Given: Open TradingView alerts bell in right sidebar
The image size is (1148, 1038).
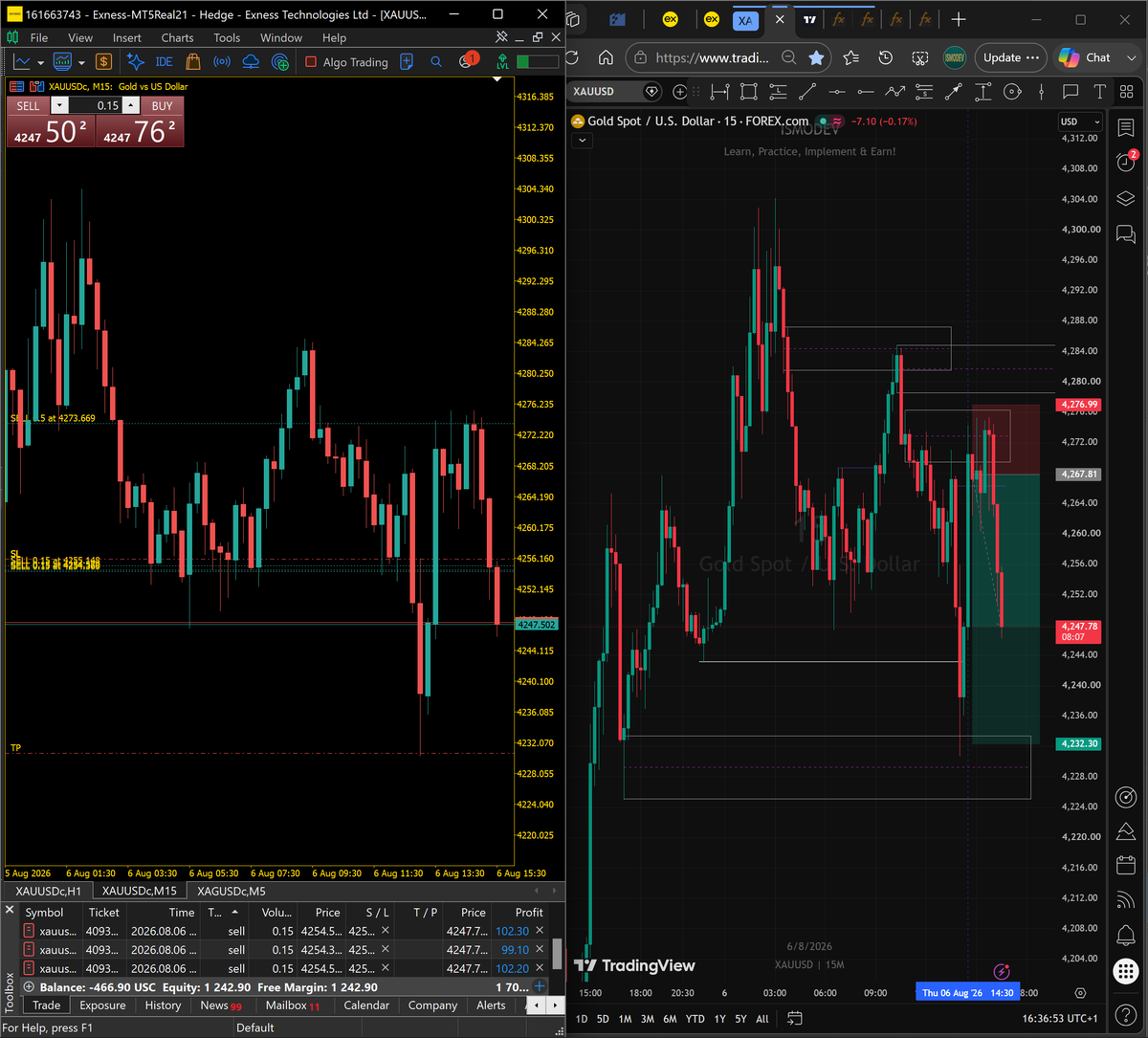Looking at the screenshot, I should tap(1126, 934).
